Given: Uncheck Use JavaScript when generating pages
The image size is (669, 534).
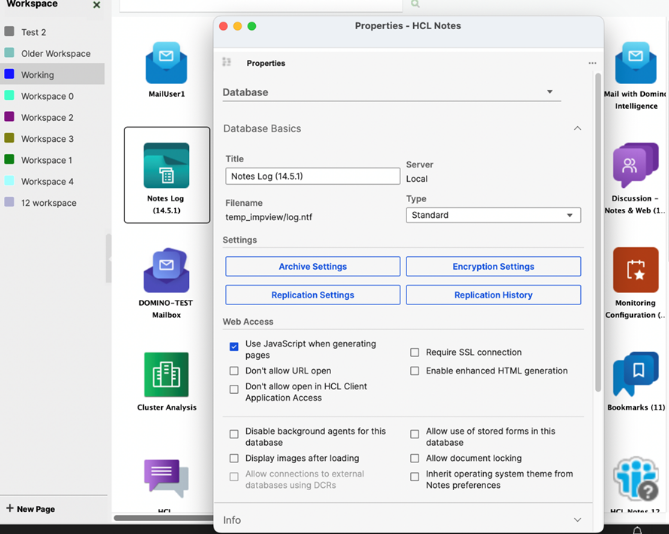Looking at the screenshot, I should pos(234,346).
